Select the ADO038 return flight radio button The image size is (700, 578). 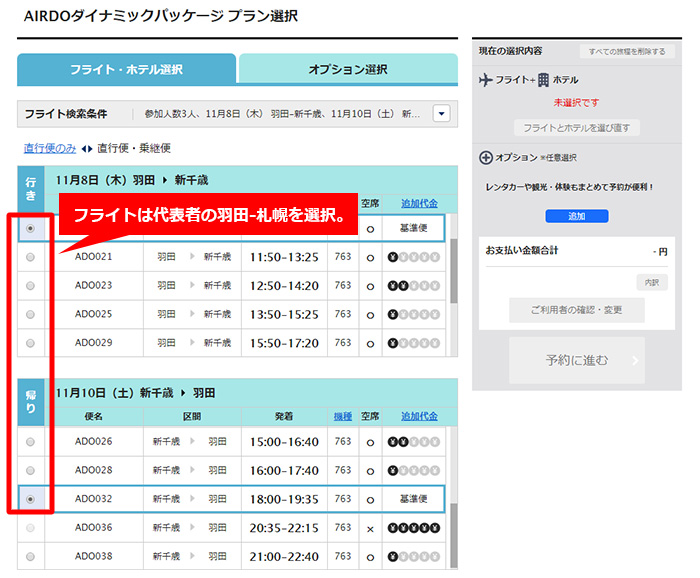(30, 557)
